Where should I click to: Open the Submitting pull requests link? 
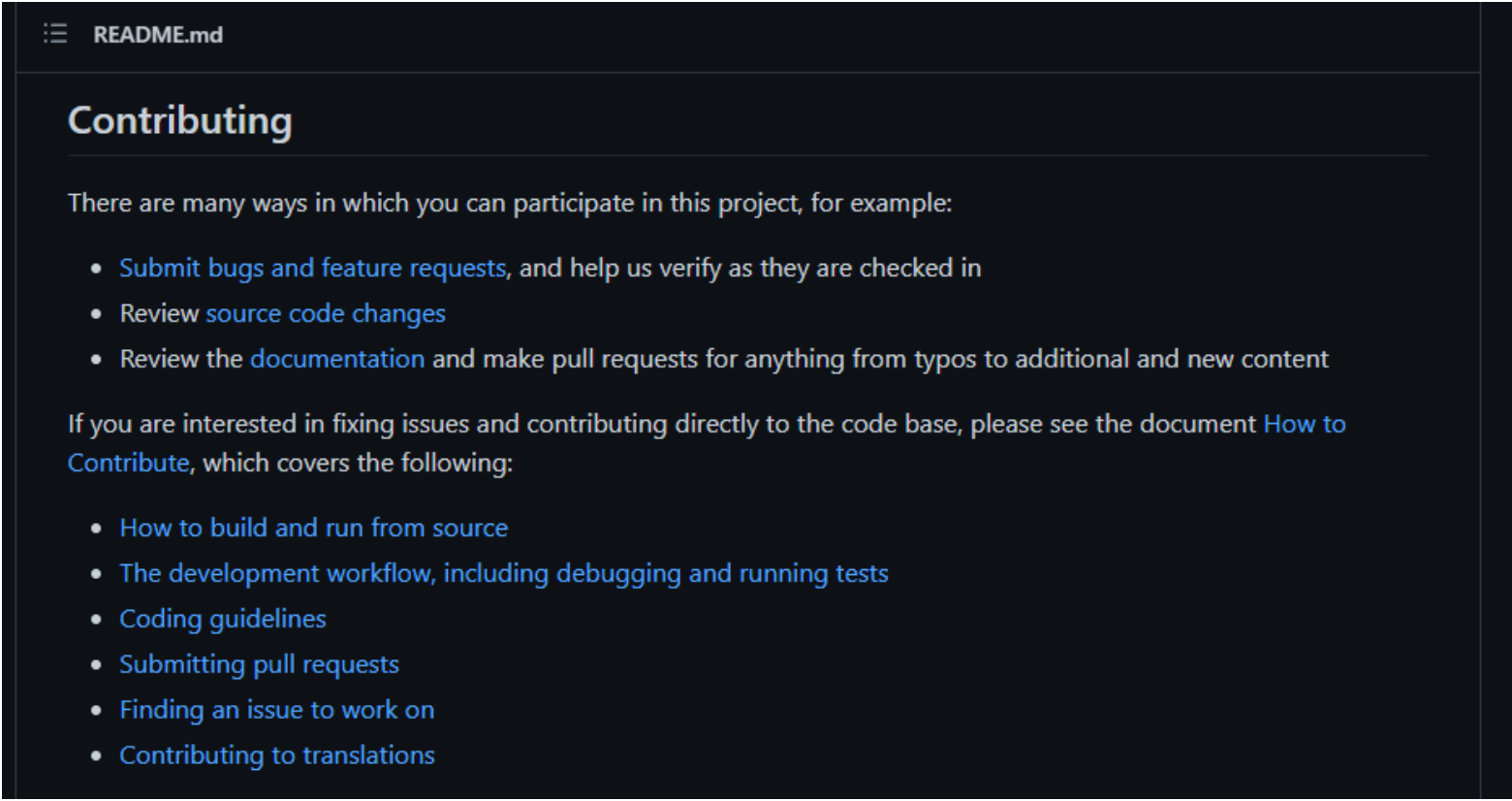click(x=259, y=664)
